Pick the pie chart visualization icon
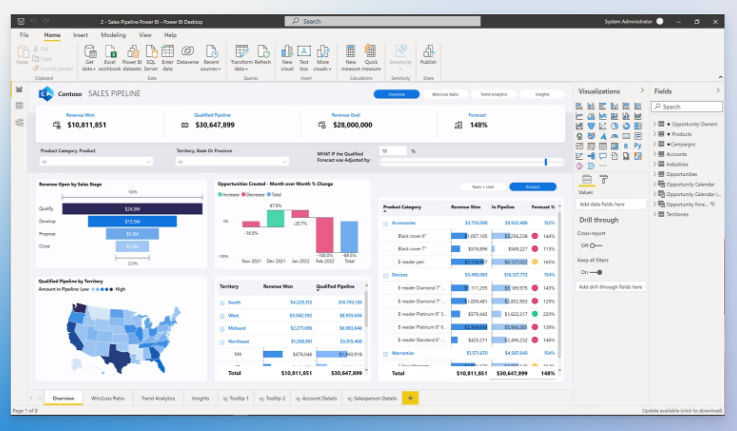The height and width of the screenshot is (431, 737). [614, 126]
